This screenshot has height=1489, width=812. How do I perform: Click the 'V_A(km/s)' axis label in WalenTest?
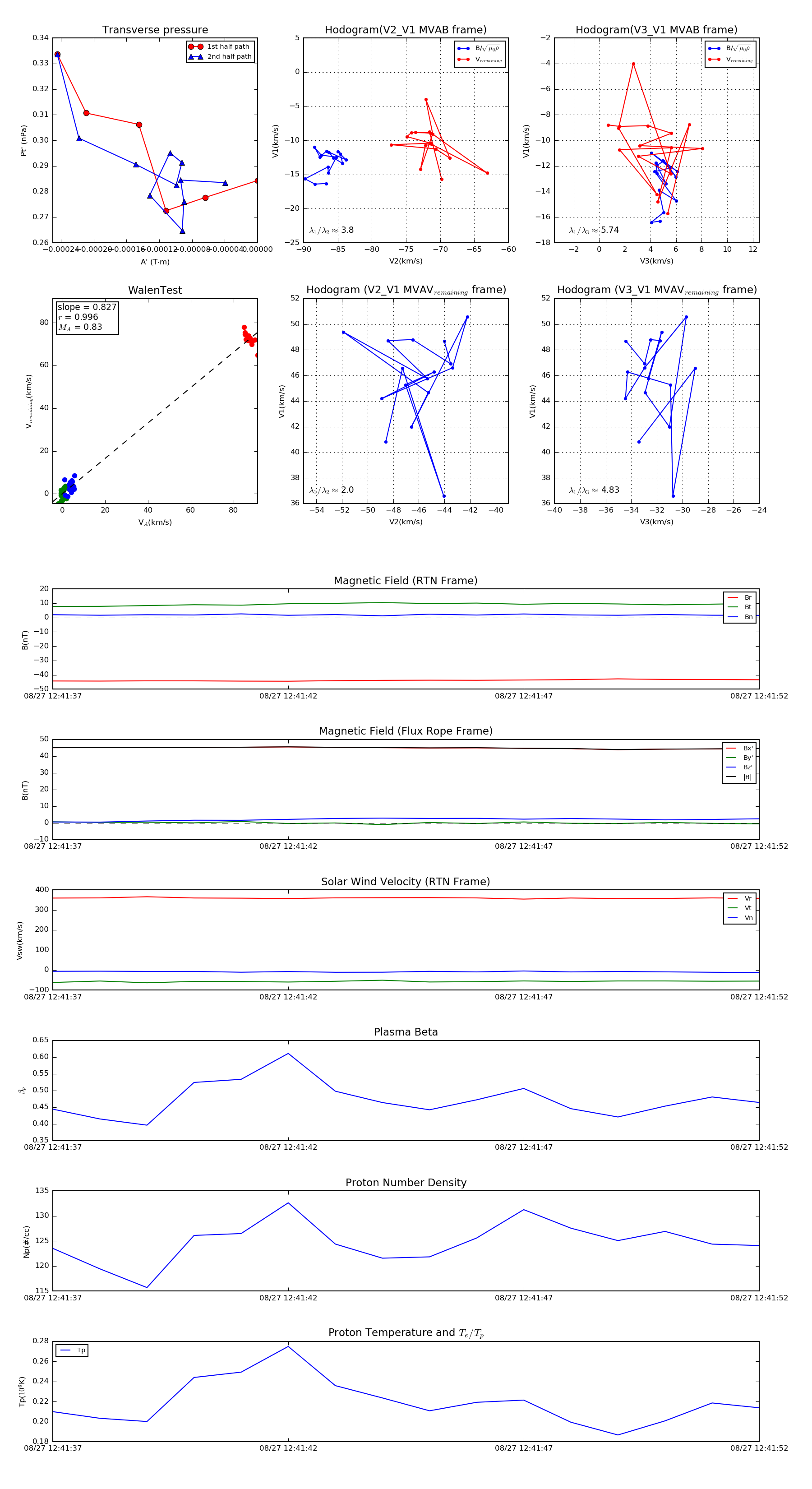(155, 523)
